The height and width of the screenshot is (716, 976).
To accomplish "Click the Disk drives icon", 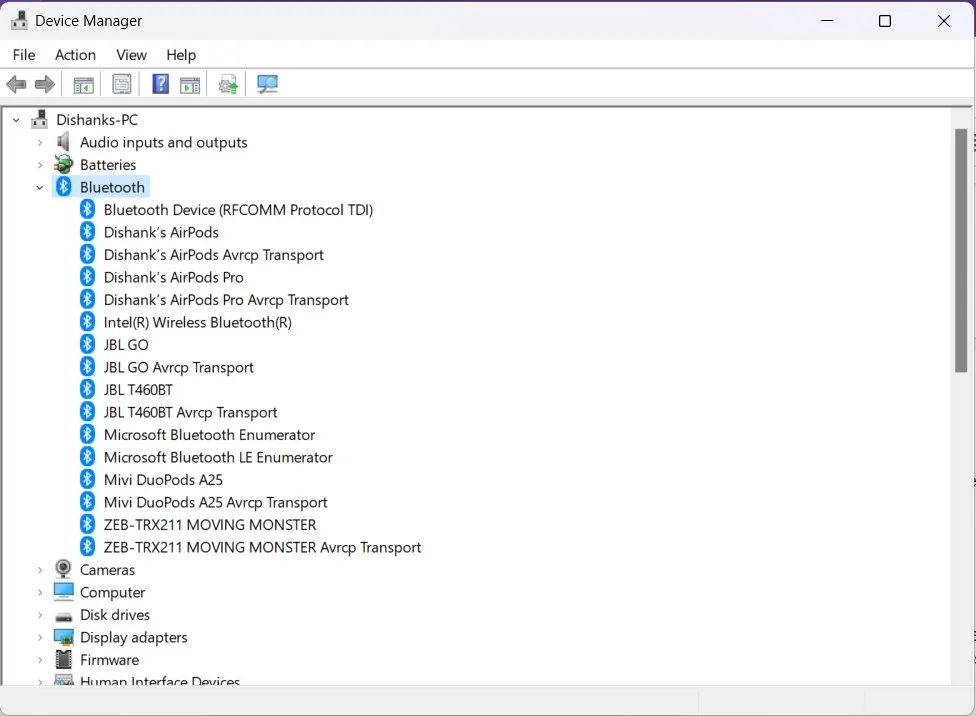I will pyautogui.click(x=63, y=616).
